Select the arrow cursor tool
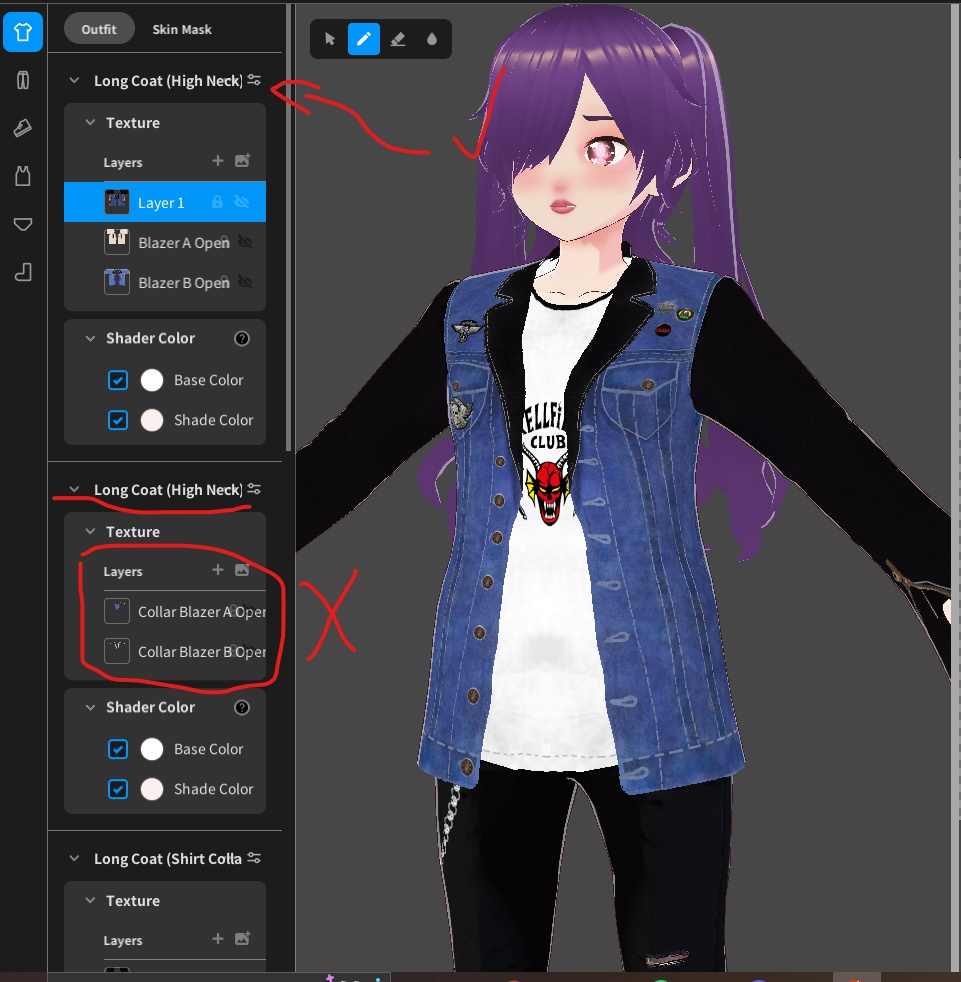This screenshot has width=961, height=982. point(330,39)
